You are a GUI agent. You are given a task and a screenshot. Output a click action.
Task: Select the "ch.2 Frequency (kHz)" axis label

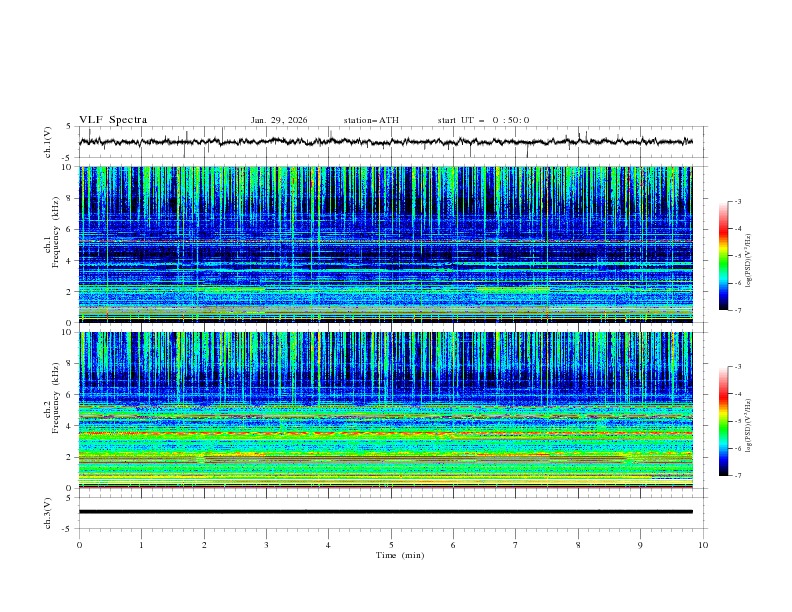point(52,398)
